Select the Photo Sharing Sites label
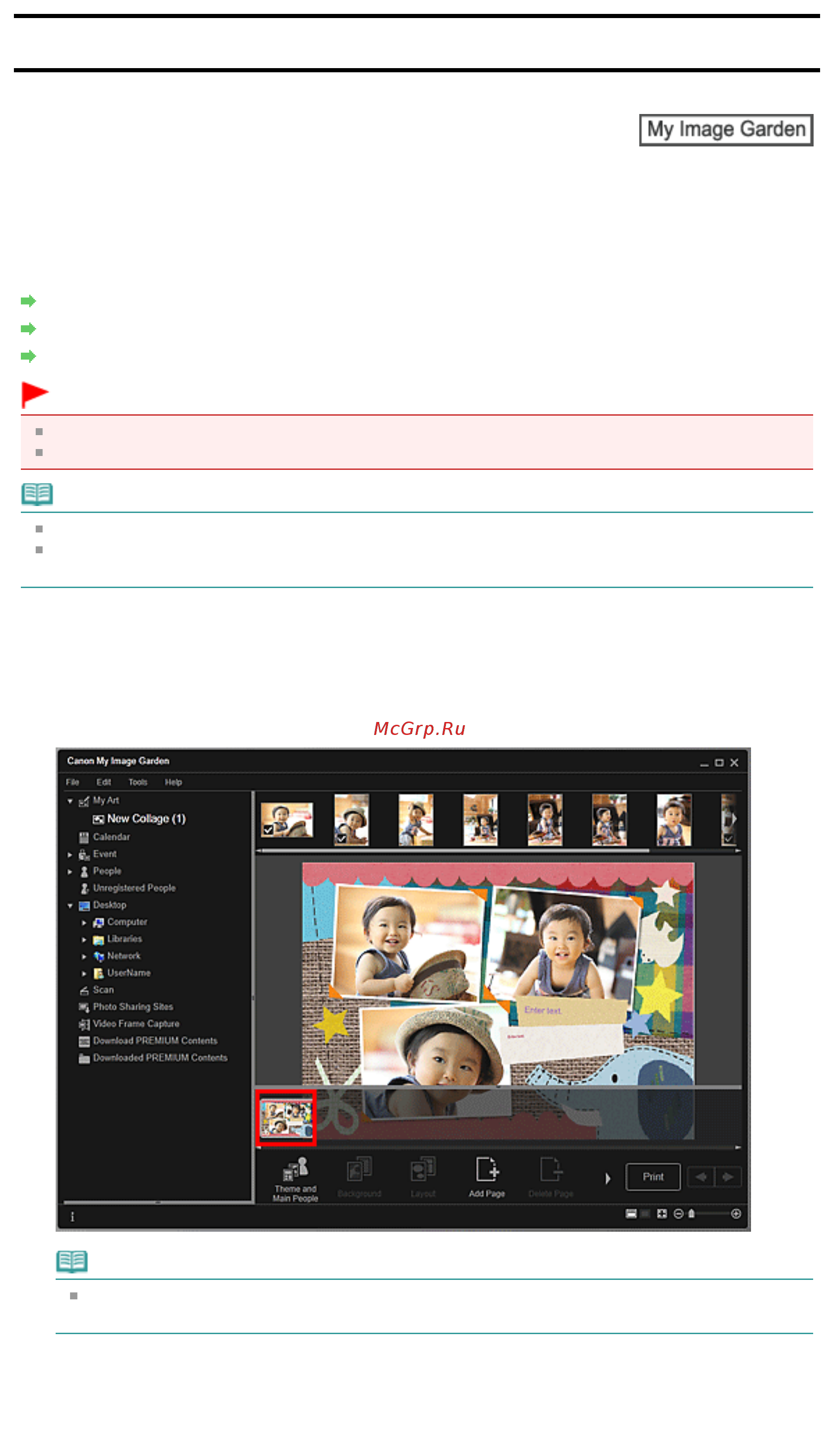This screenshot has width=834, height=1456. (x=133, y=1007)
